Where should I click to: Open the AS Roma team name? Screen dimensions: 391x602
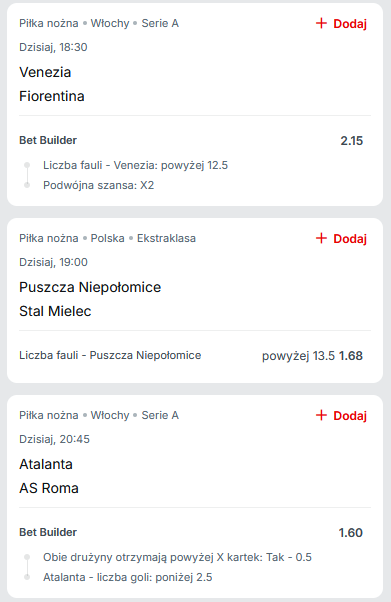pos(49,488)
